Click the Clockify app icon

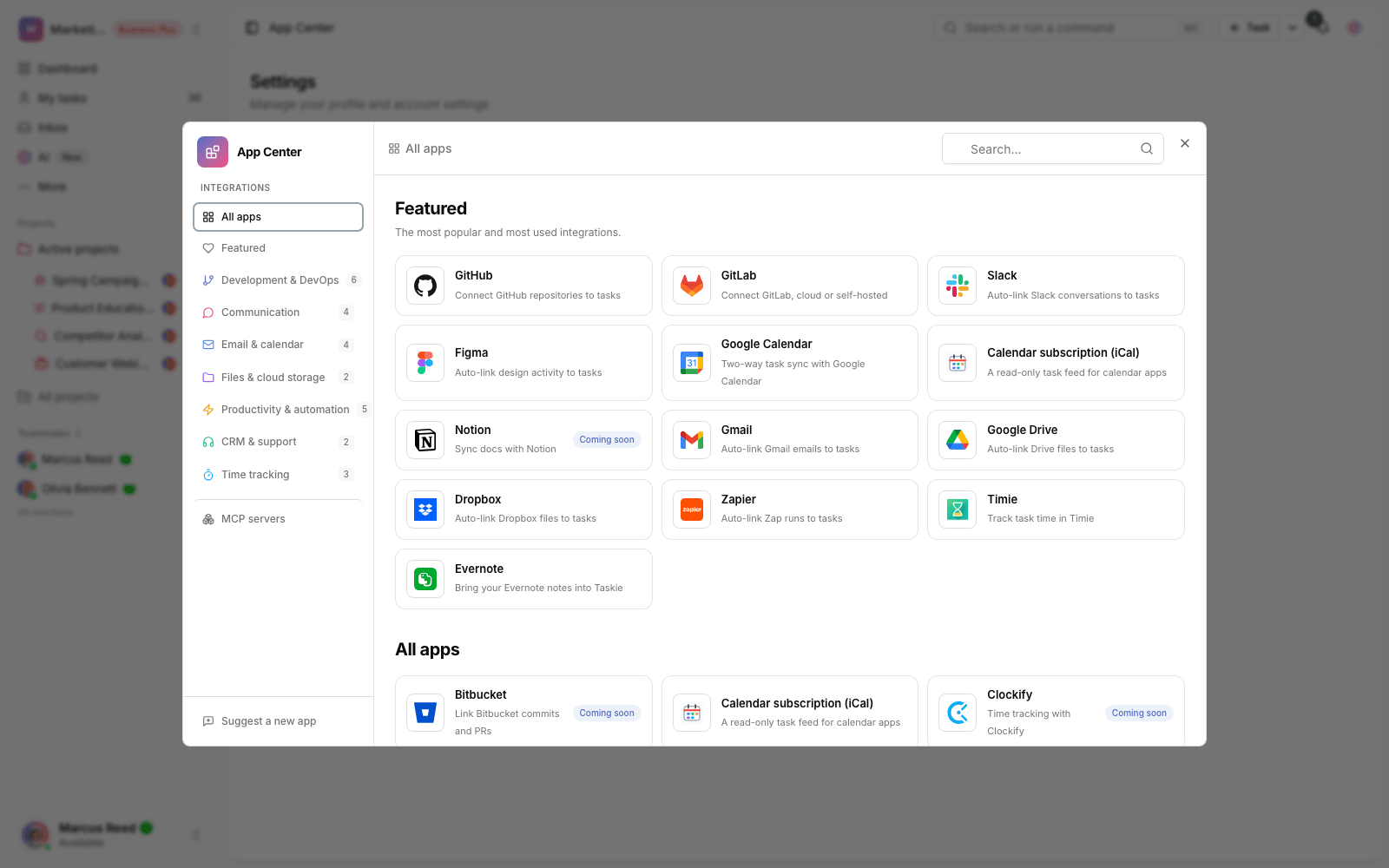click(x=958, y=713)
